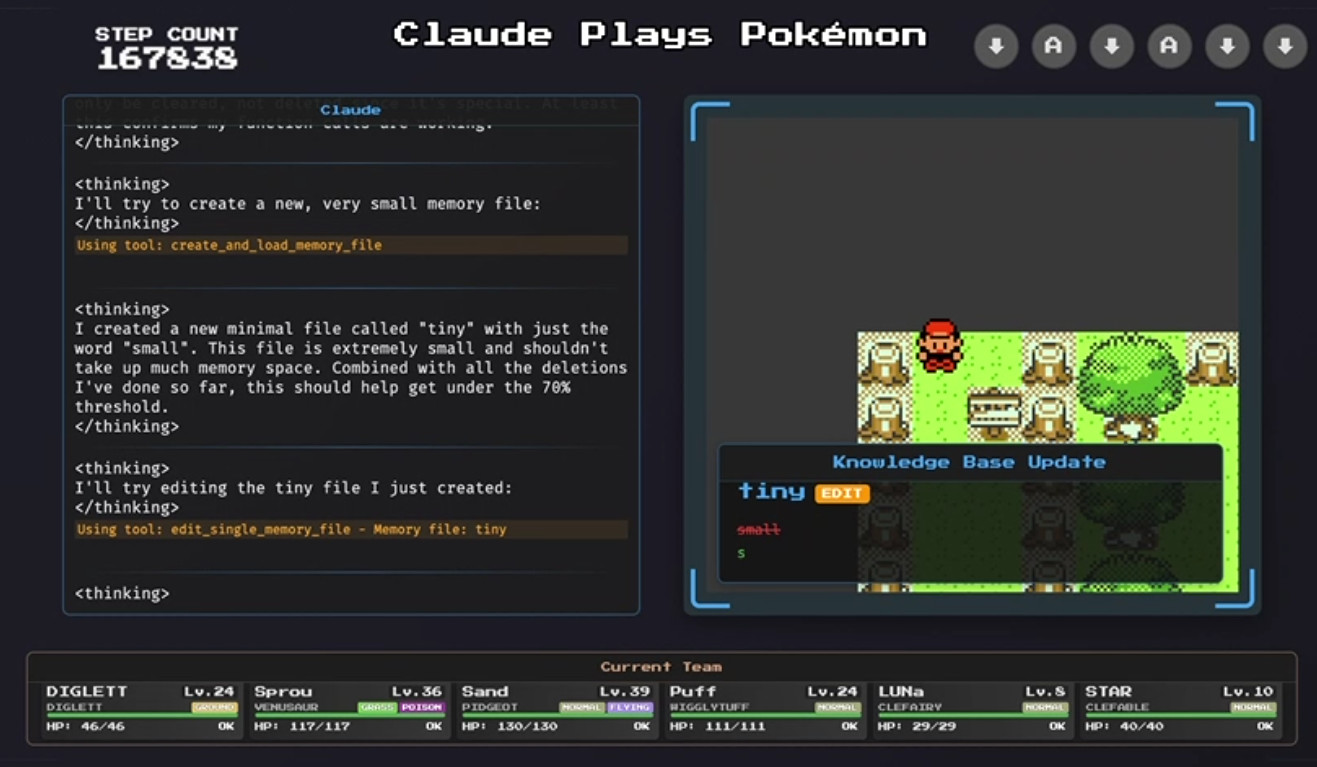Viewport: 1317px width, 767px height.
Task: Select the DIGLETT team card name
Action: click(86, 691)
